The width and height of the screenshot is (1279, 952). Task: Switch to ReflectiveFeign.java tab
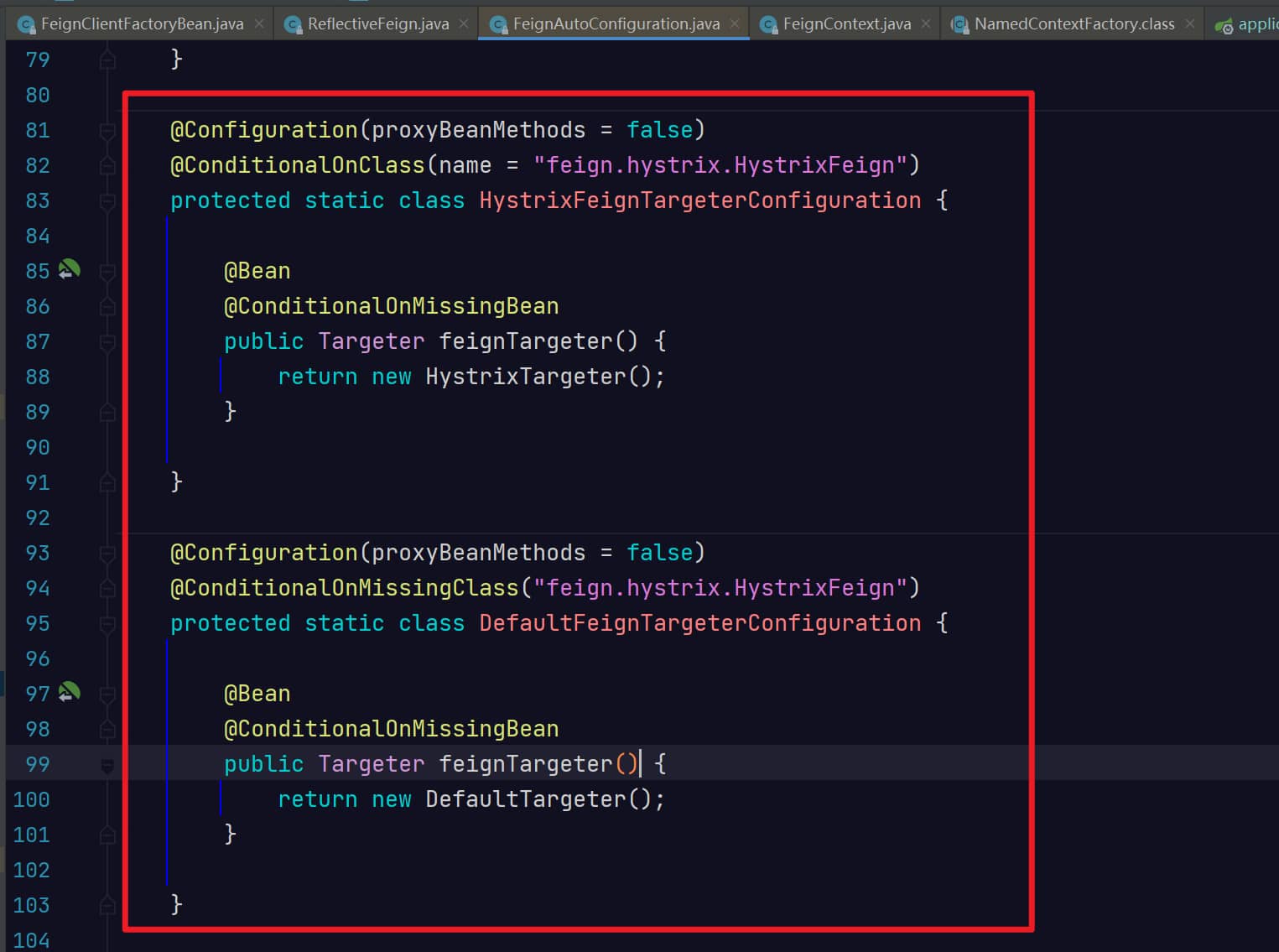click(377, 23)
